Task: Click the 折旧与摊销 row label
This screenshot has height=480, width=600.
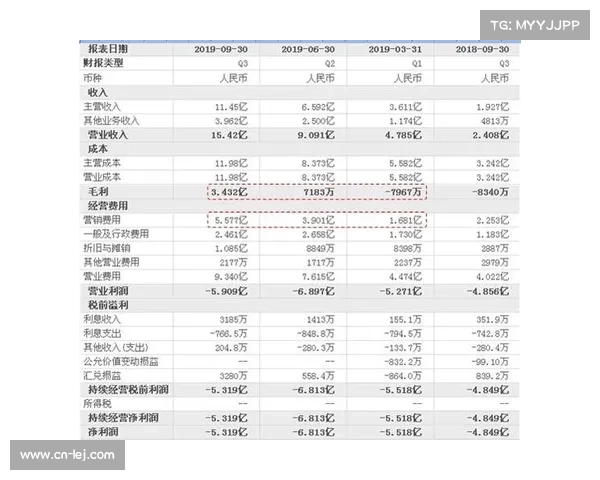Action: [x=108, y=247]
